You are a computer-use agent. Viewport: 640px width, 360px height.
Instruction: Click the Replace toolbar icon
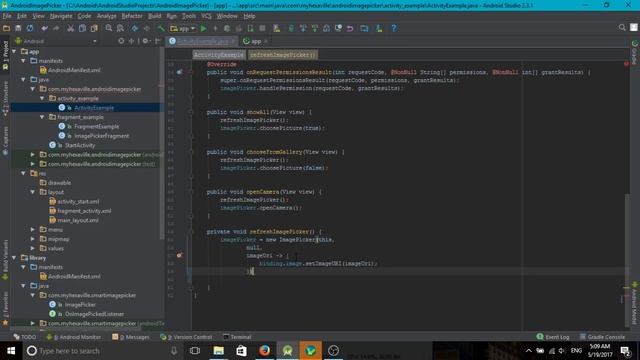[120, 28]
